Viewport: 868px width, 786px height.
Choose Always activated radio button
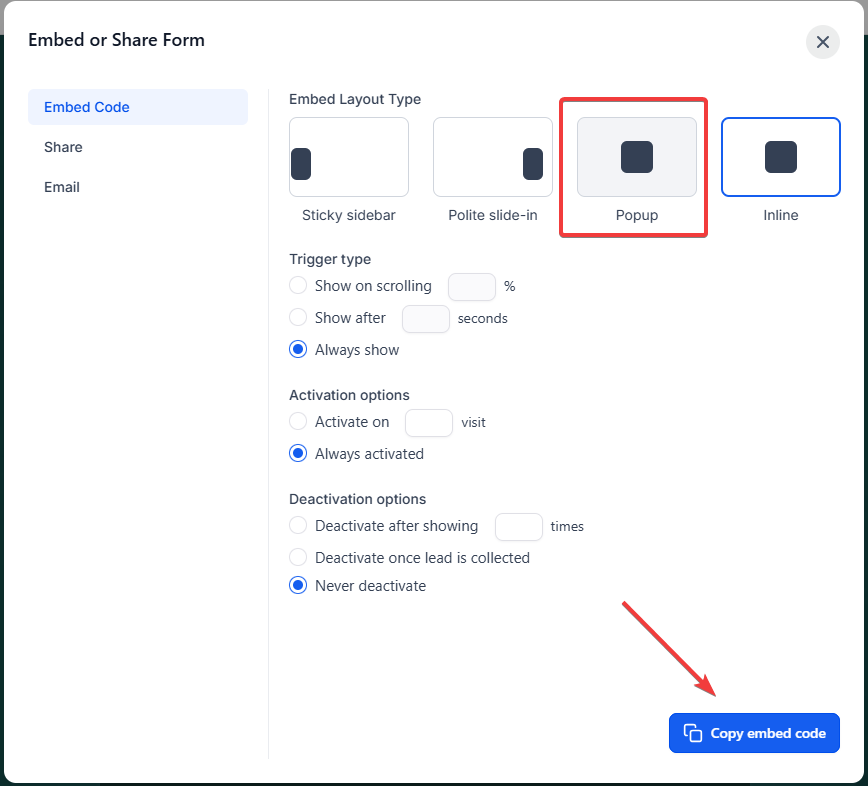pyautogui.click(x=298, y=453)
